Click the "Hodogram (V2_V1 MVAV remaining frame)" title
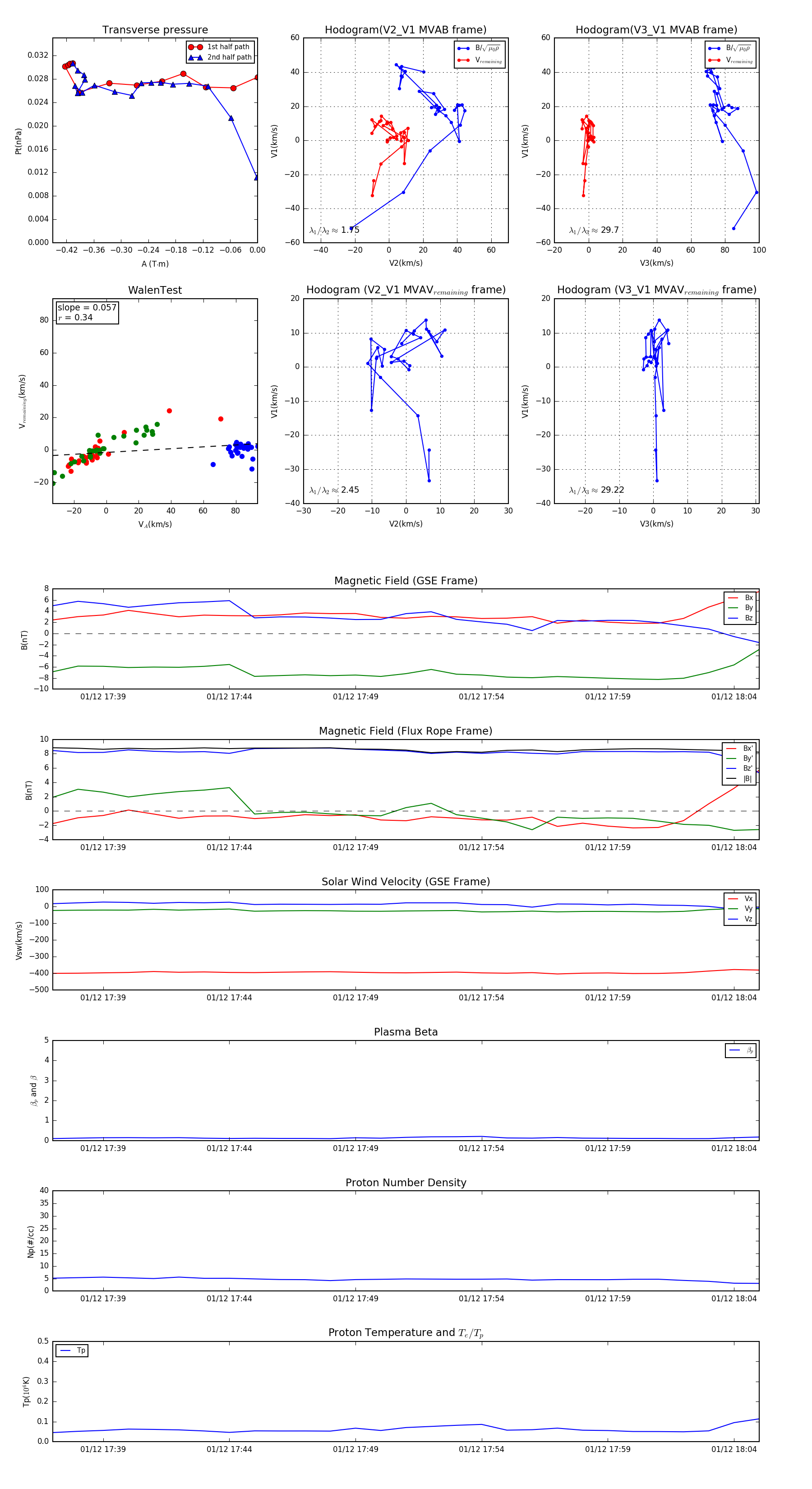Image resolution: width=812 pixels, height=1489 pixels. click(406, 290)
